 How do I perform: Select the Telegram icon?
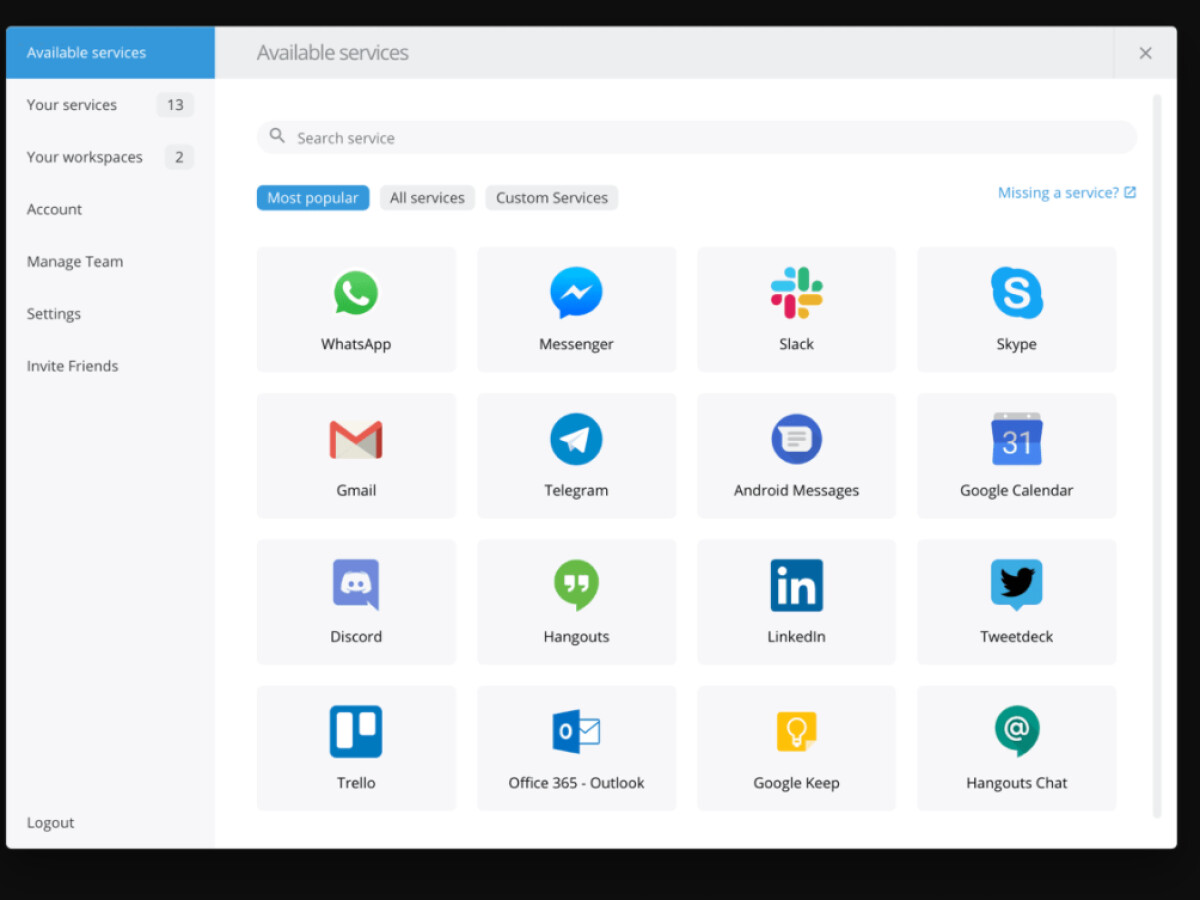[x=576, y=440]
